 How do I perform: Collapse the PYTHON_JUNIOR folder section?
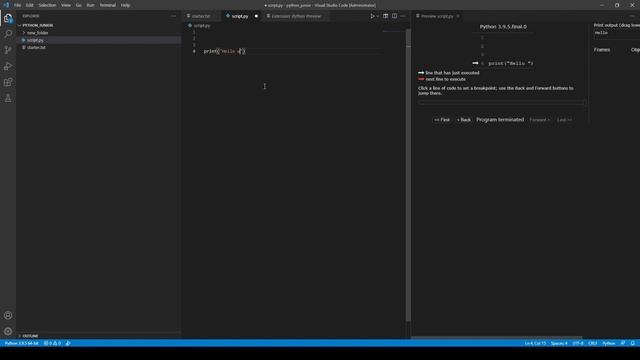98,25
